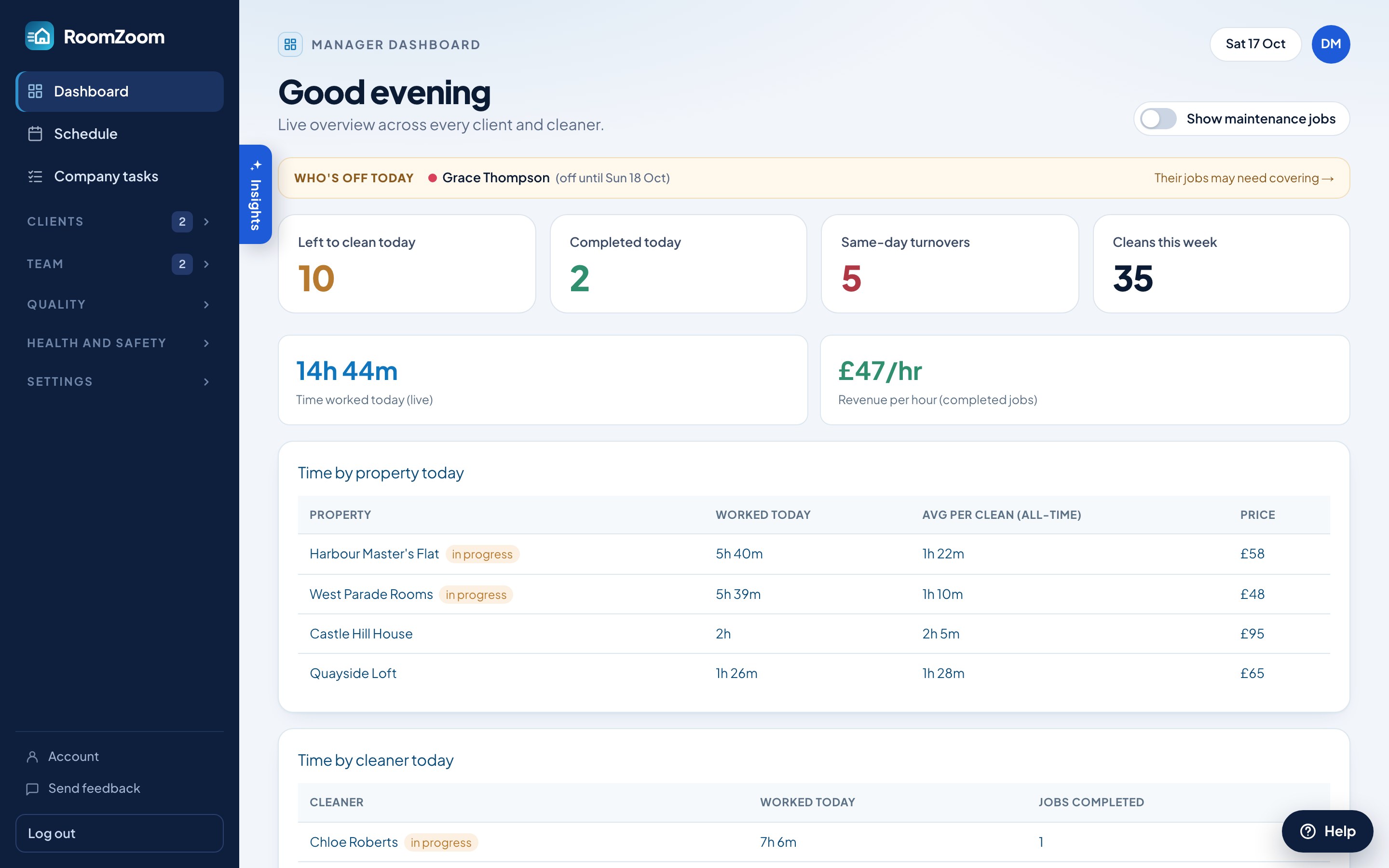
Task: Click Grace Thompson's name in banner
Action: [x=496, y=178]
